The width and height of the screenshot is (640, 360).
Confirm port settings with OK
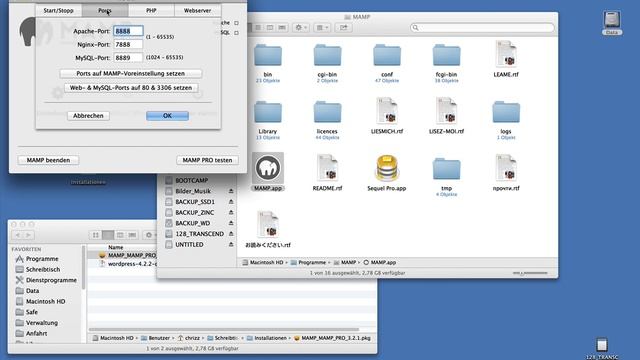pos(167,116)
